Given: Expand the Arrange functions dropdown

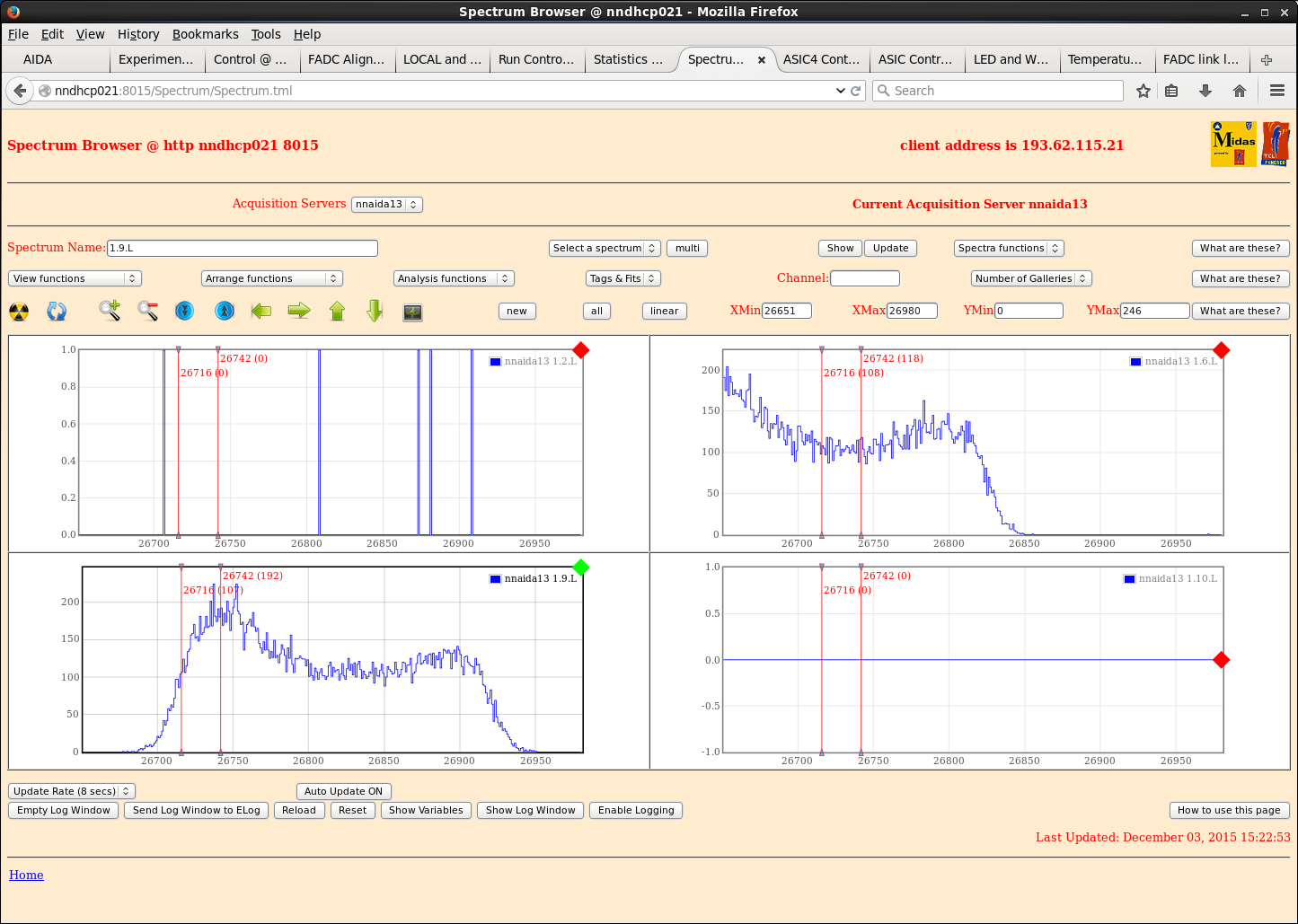Looking at the screenshot, I should (x=272, y=278).
